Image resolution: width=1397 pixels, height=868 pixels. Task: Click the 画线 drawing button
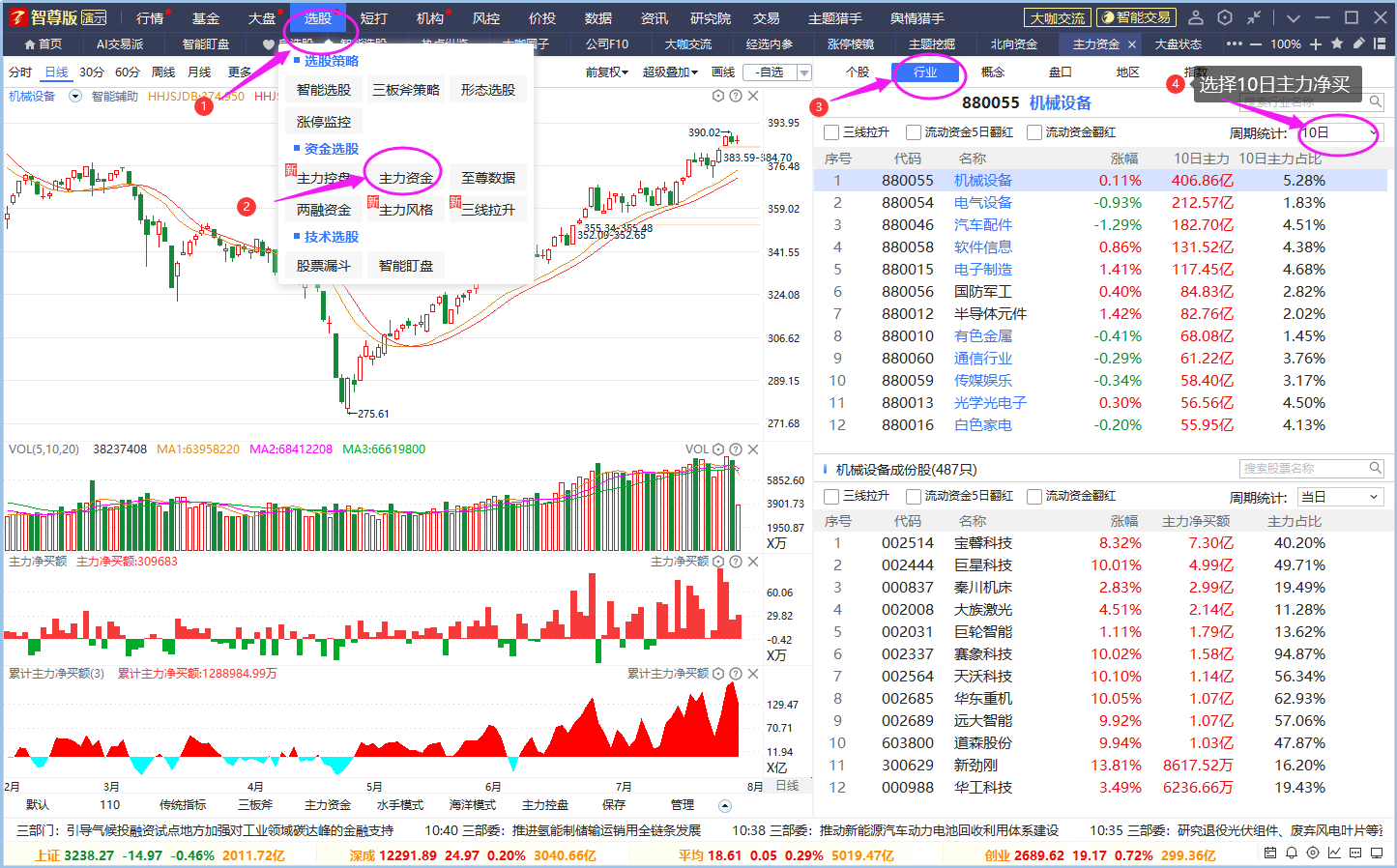723,72
